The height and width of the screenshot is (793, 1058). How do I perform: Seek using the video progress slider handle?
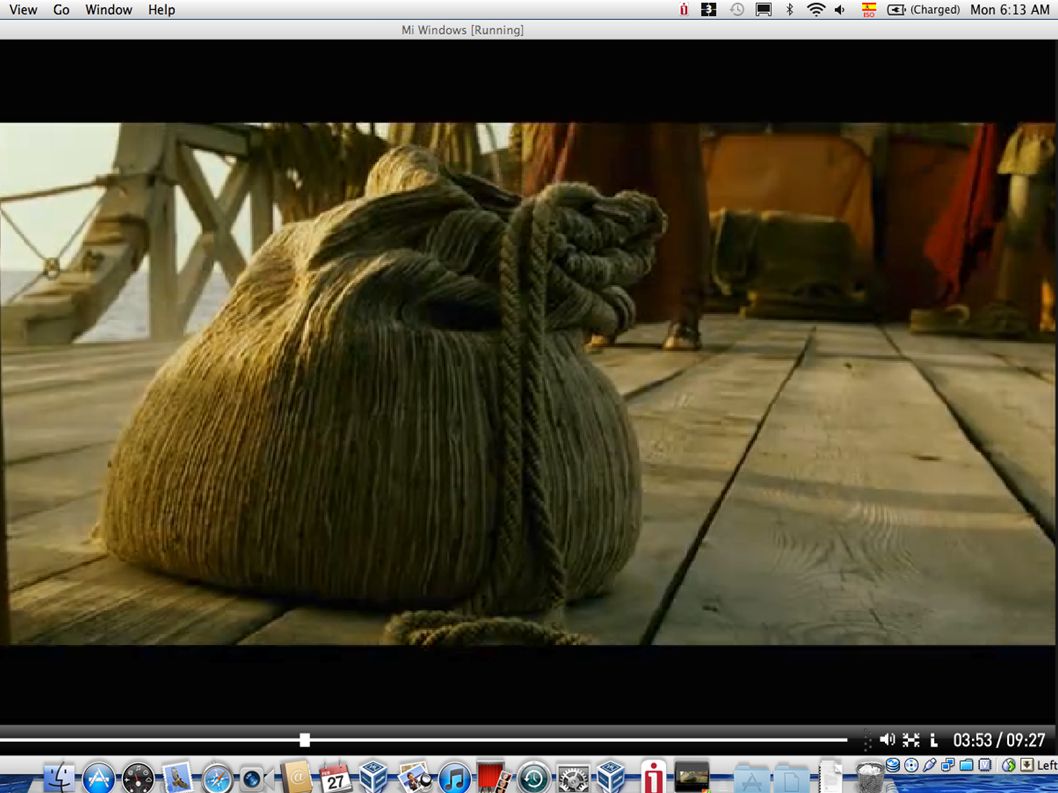(x=305, y=740)
